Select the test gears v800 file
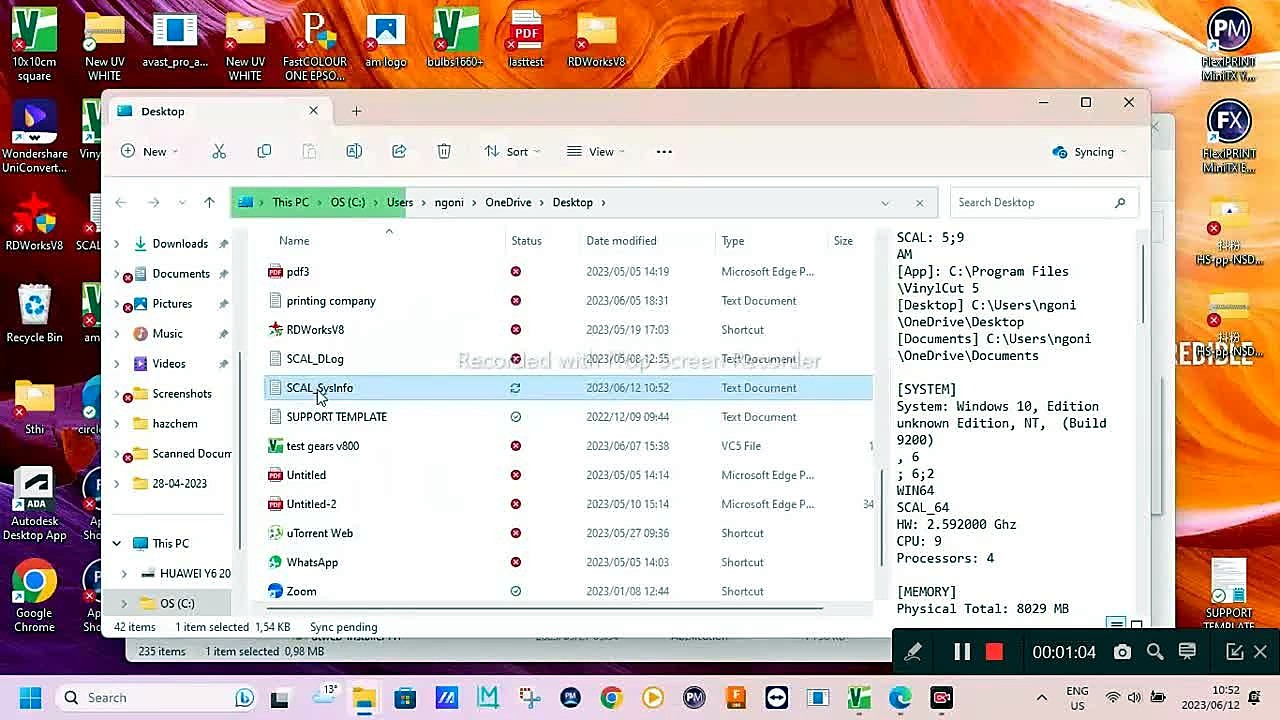Viewport: 1280px width, 720px height. (323, 446)
